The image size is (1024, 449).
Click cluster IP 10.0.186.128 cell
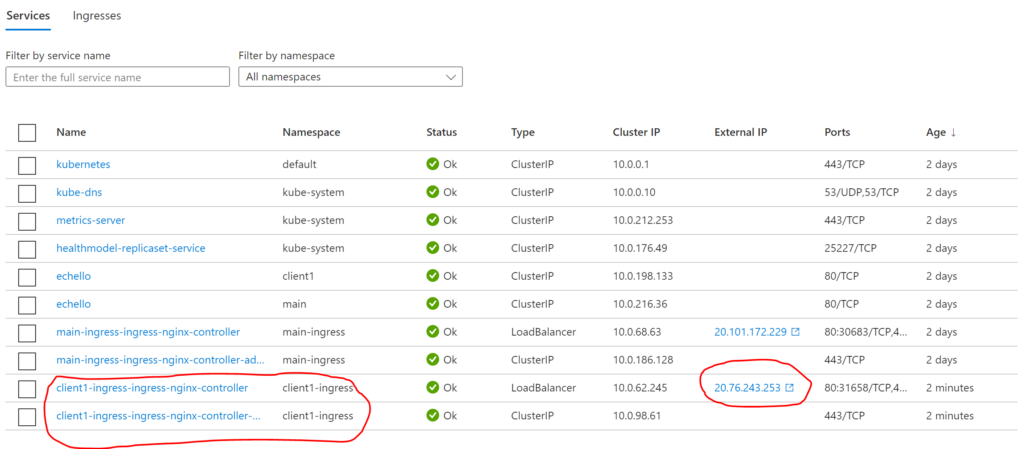[643, 360]
